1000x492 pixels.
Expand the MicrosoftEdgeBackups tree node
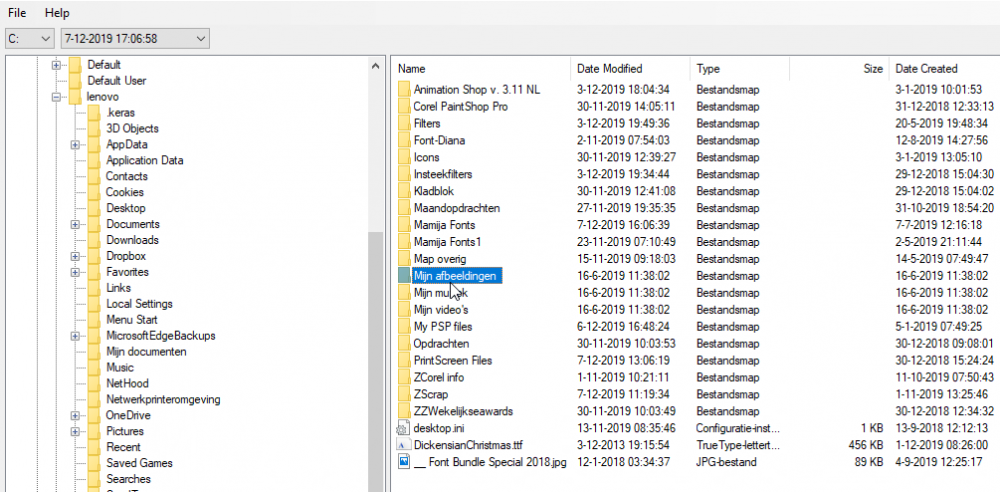75,336
